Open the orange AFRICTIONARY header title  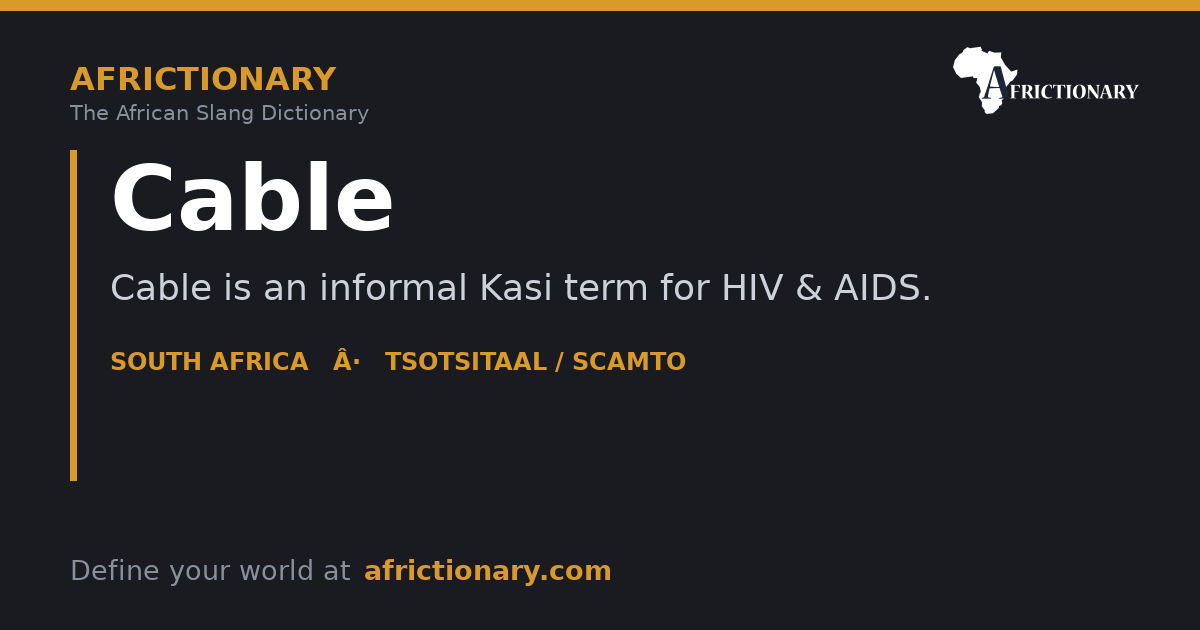(x=203, y=80)
